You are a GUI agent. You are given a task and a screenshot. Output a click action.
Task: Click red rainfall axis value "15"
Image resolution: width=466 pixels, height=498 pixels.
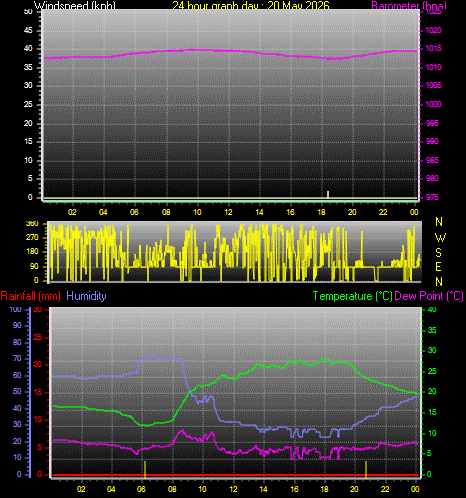[38, 392]
